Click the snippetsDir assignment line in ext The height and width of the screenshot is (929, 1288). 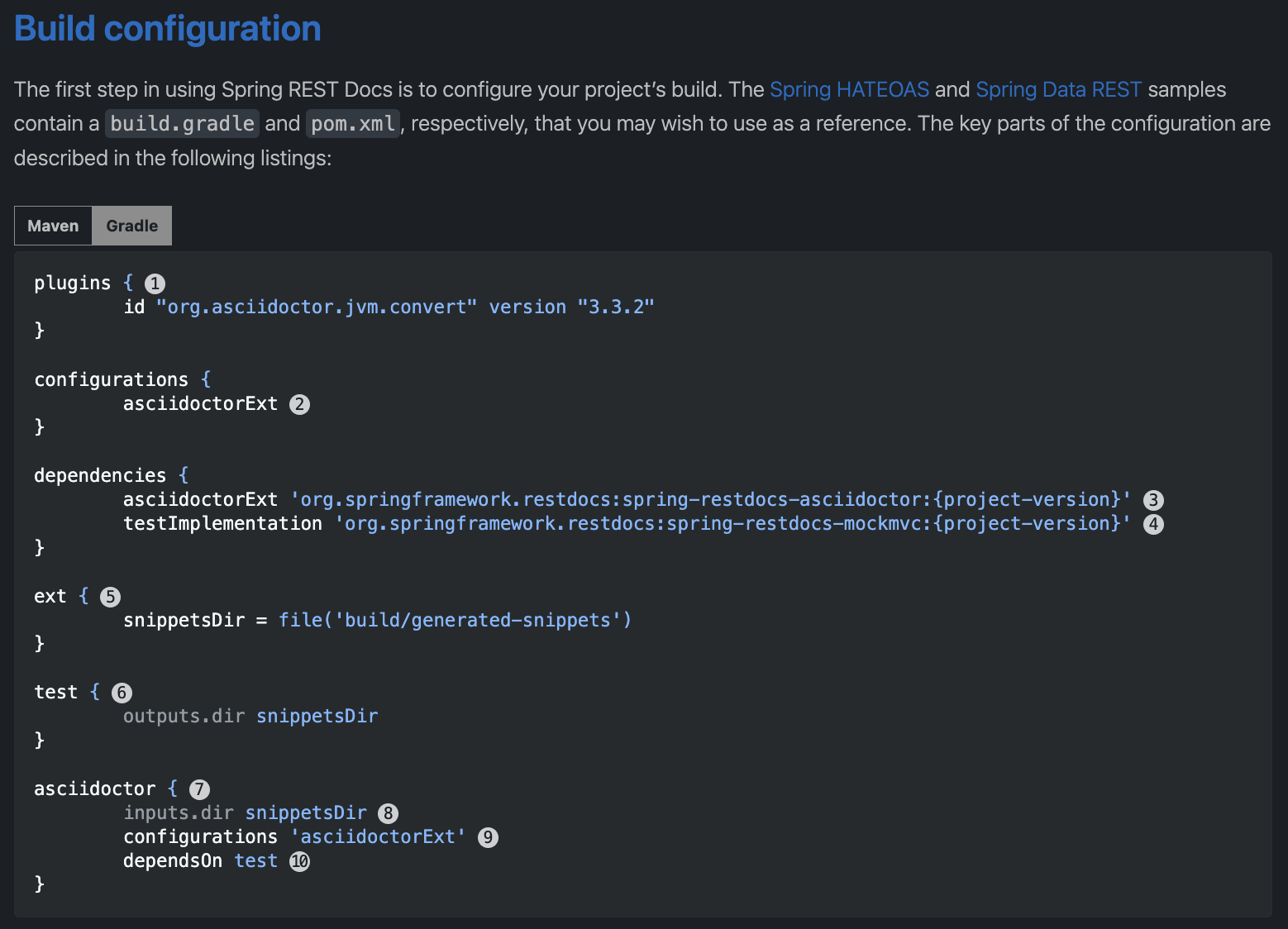click(x=377, y=621)
